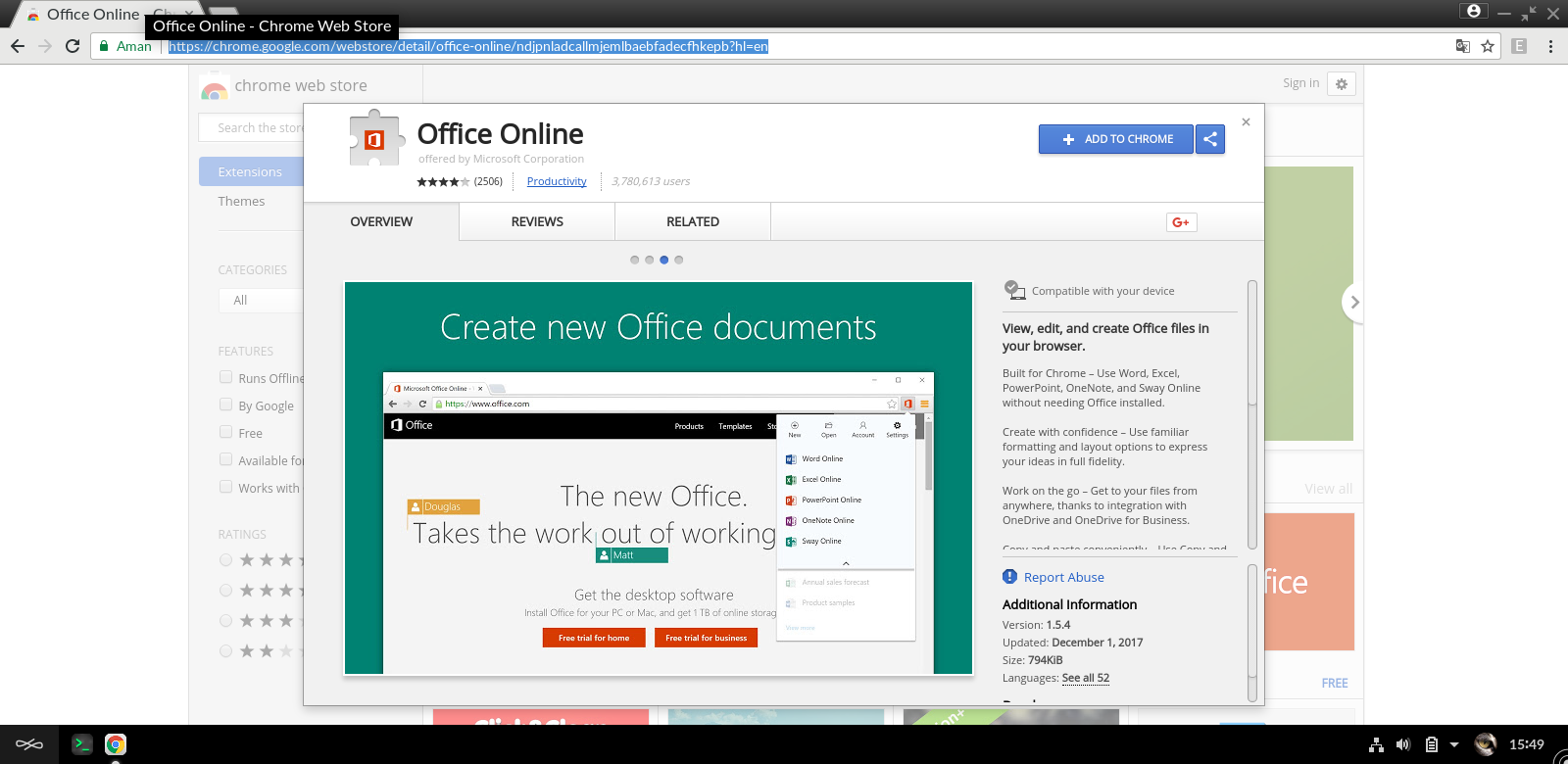This screenshot has height=764, width=1568.
Task: Open the translate page icon in the address bar
Action: tap(1462, 46)
